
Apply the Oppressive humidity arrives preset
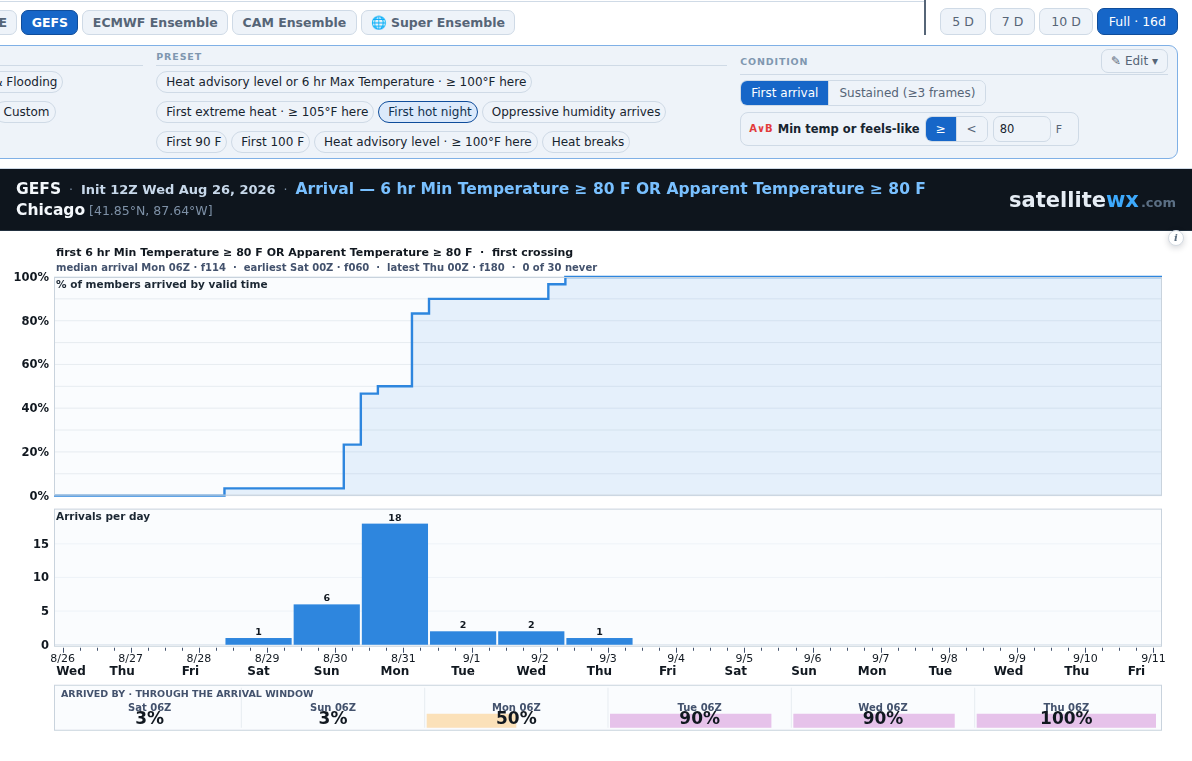point(574,112)
